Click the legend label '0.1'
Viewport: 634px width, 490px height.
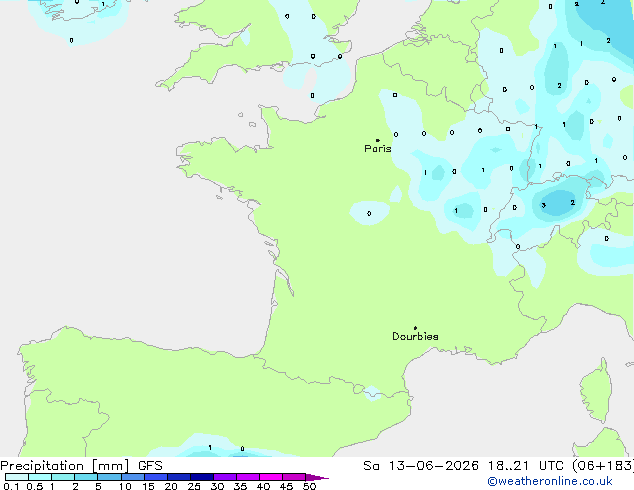pyautogui.click(x=11, y=486)
